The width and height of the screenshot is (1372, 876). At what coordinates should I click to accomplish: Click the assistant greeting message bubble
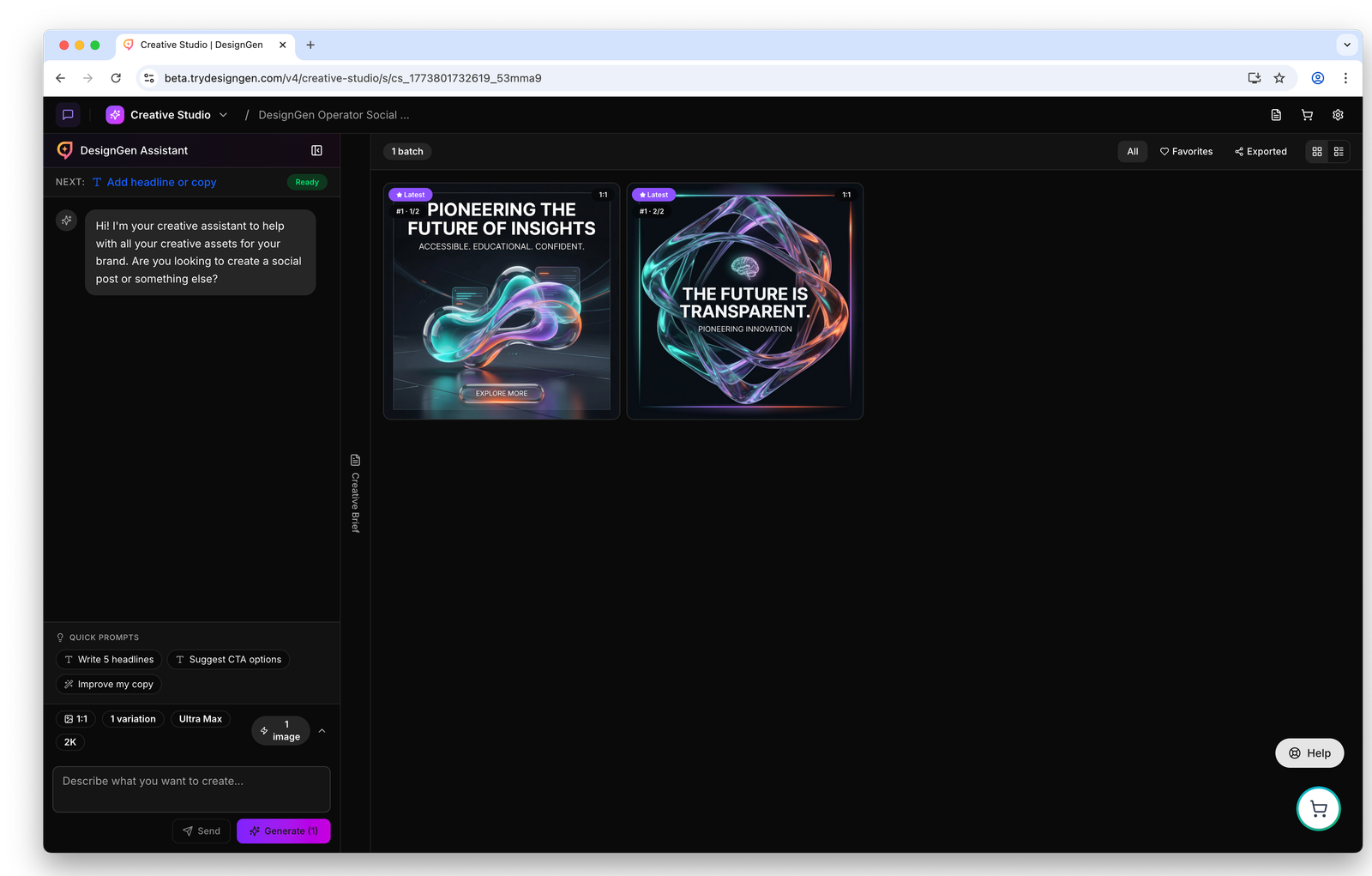point(201,252)
